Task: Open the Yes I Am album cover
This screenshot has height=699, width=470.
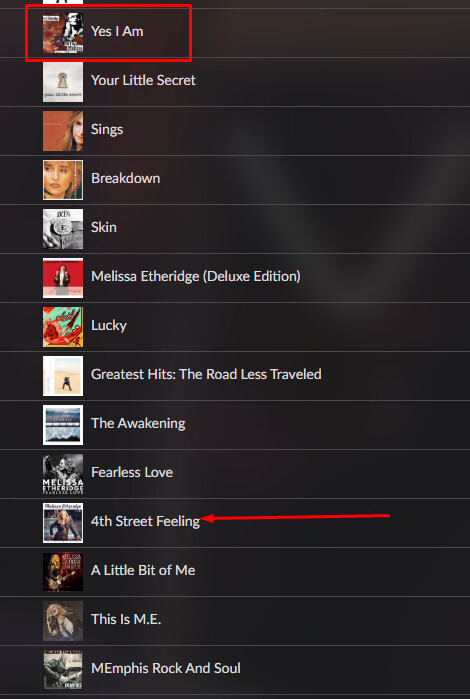Action: pyautogui.click(x=63, y=33)
